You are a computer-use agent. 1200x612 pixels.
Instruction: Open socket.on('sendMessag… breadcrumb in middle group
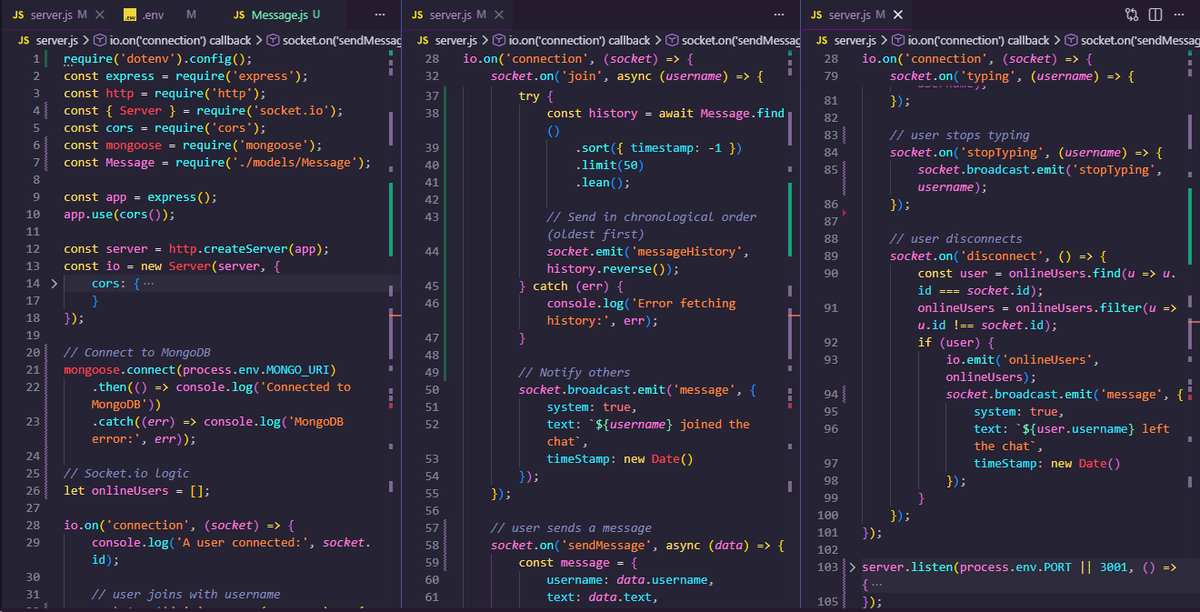click(x=732, y=40)
